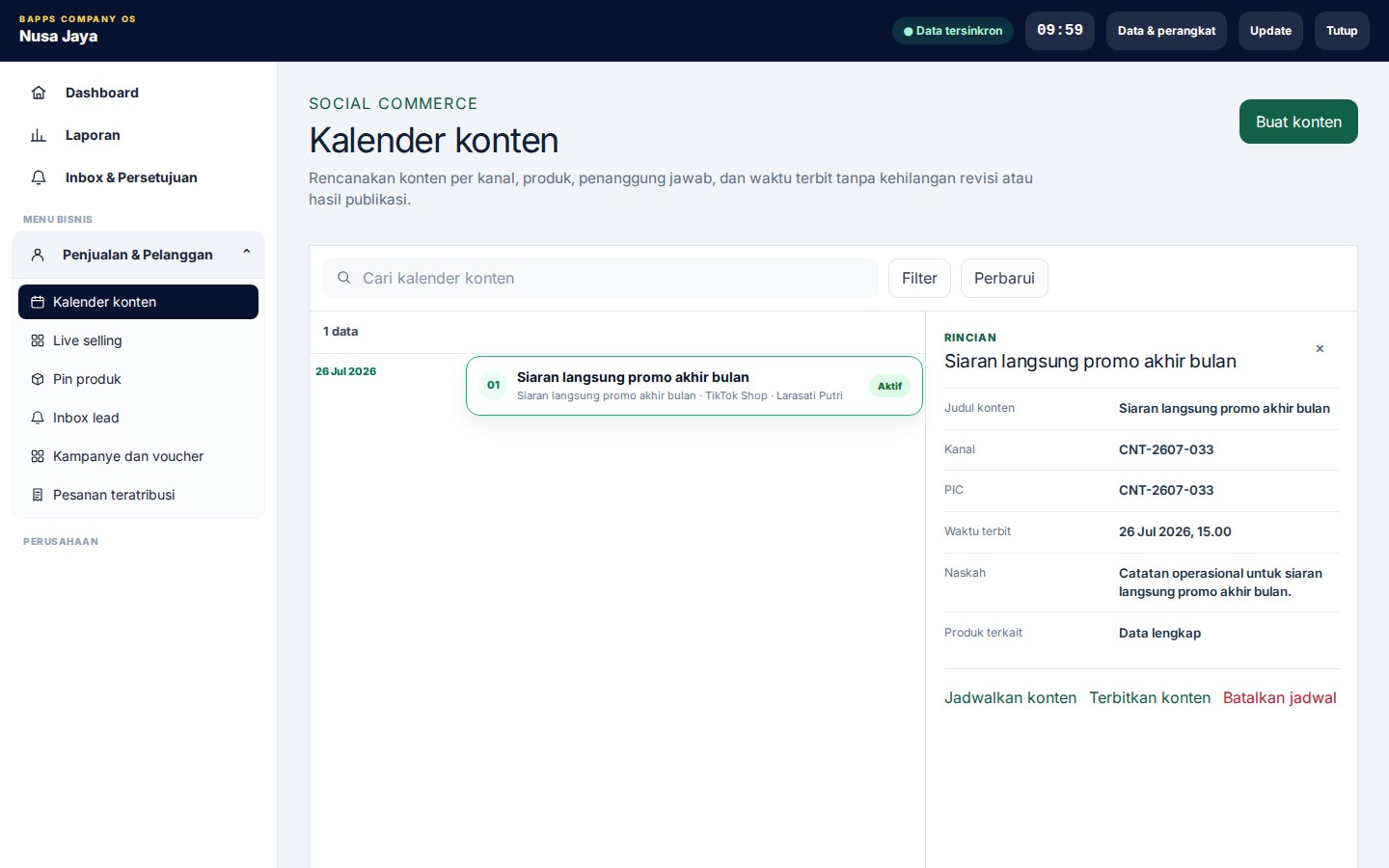Click the Aktif status badge
This screenshot has height=868, width=1389.
(889, 386)
